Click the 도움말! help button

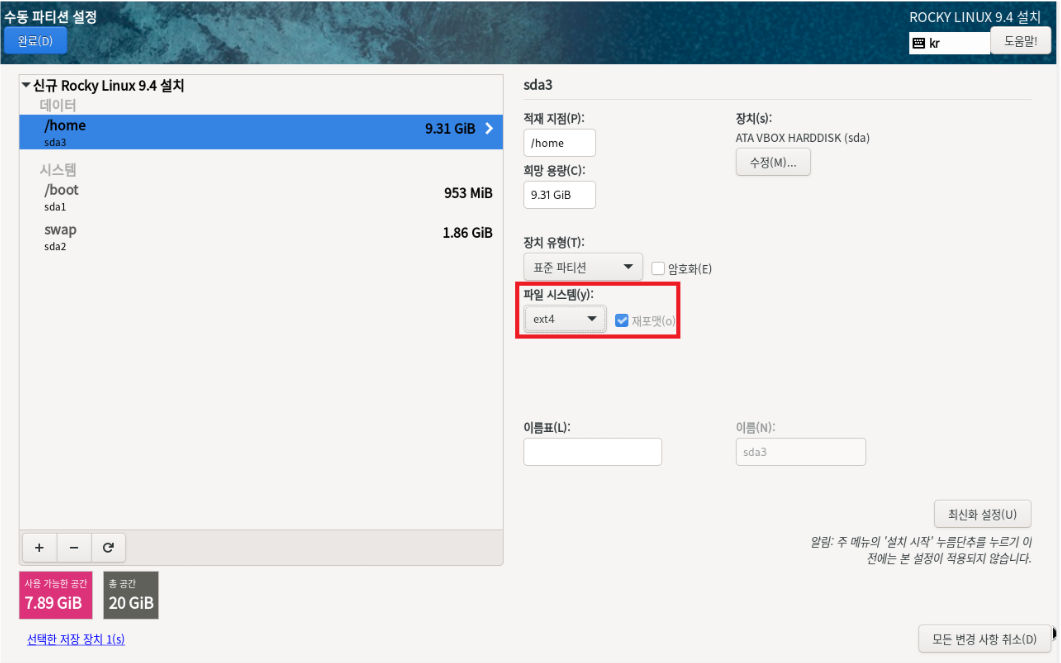tap(1020, 41)
